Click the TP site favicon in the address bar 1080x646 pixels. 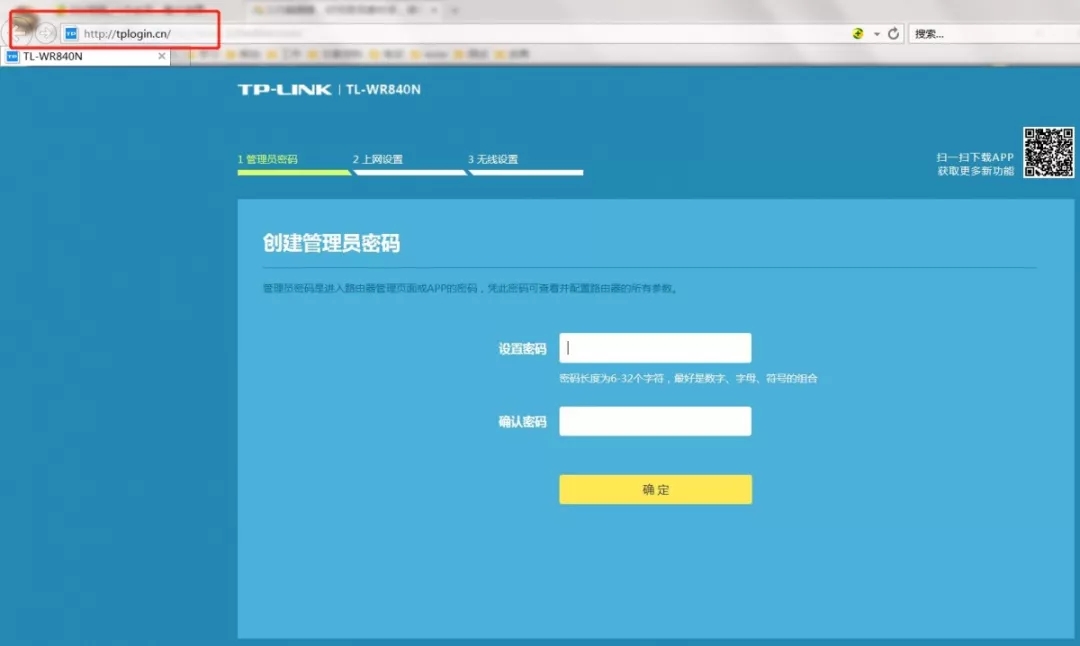(71, 33)
